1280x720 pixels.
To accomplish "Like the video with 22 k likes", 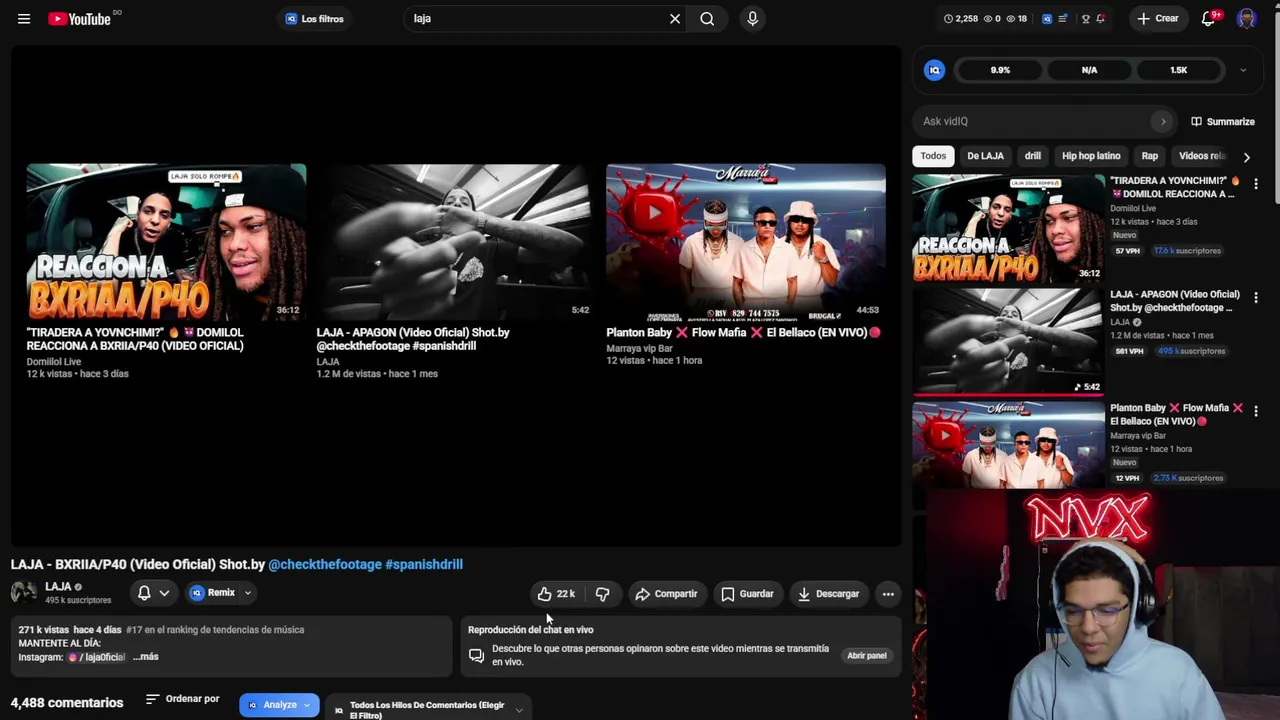I will coord(556,594).
